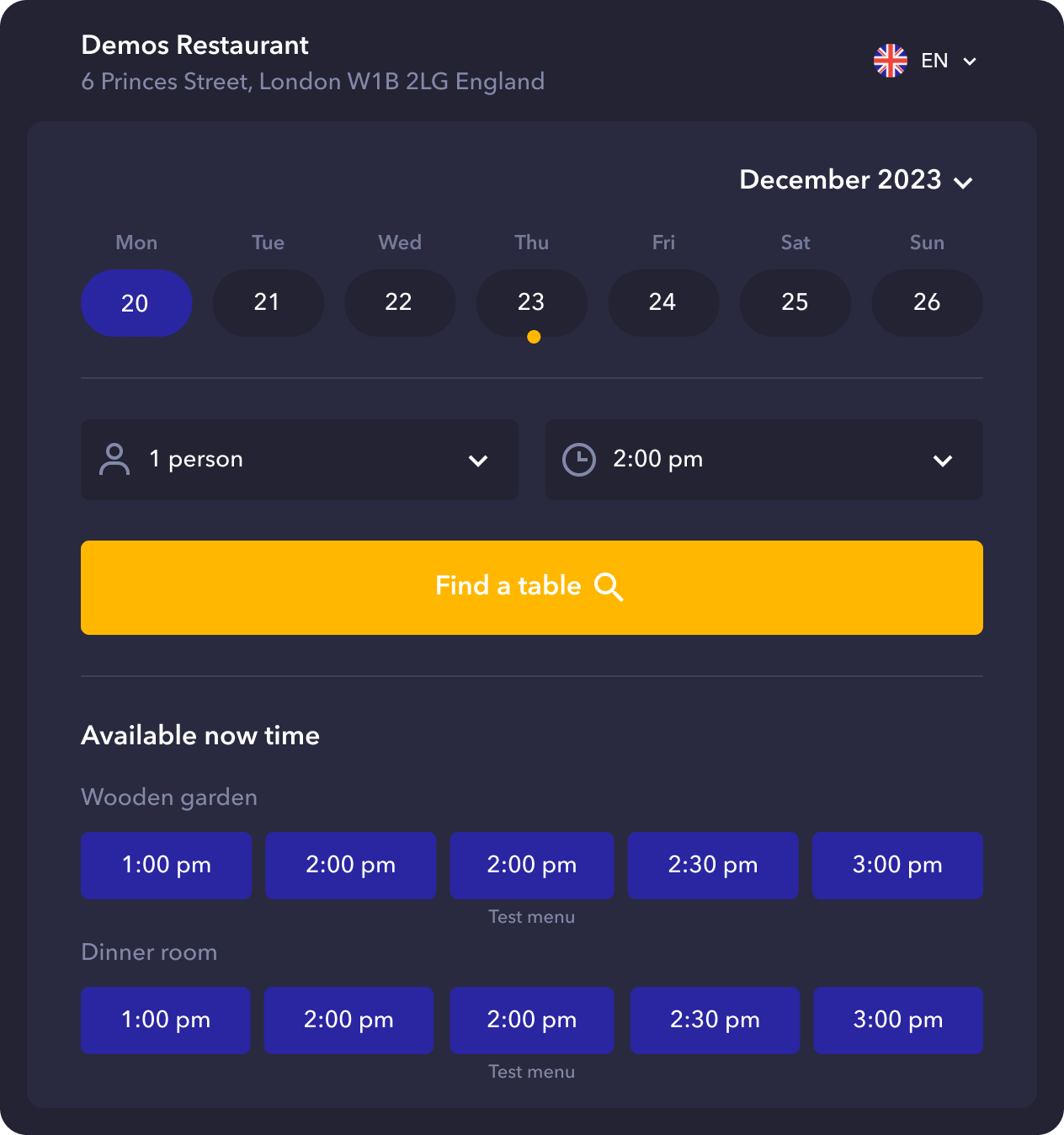Click the Demos Restaurant title
This screenshot has width=1064, height=1135.
[194, 45]
